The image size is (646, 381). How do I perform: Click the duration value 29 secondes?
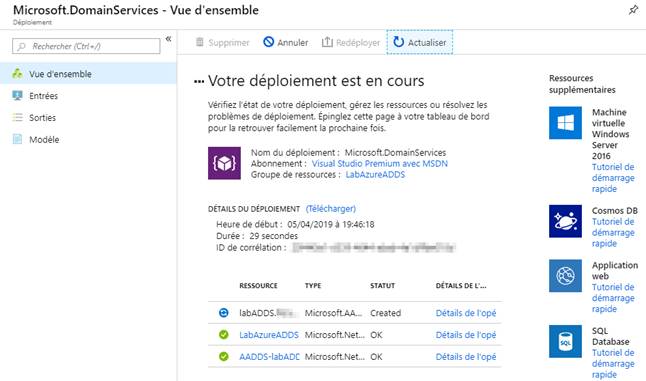point(274,236)
